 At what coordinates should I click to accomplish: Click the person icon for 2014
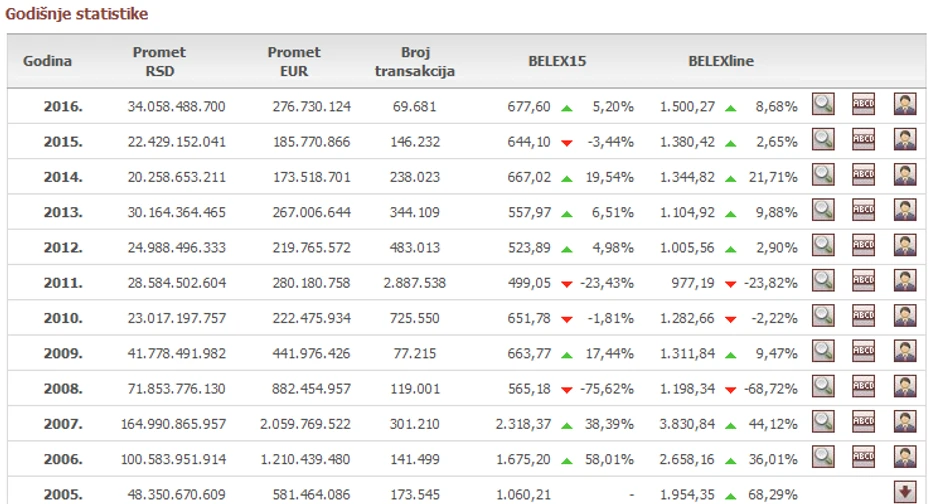click(905, 176)
